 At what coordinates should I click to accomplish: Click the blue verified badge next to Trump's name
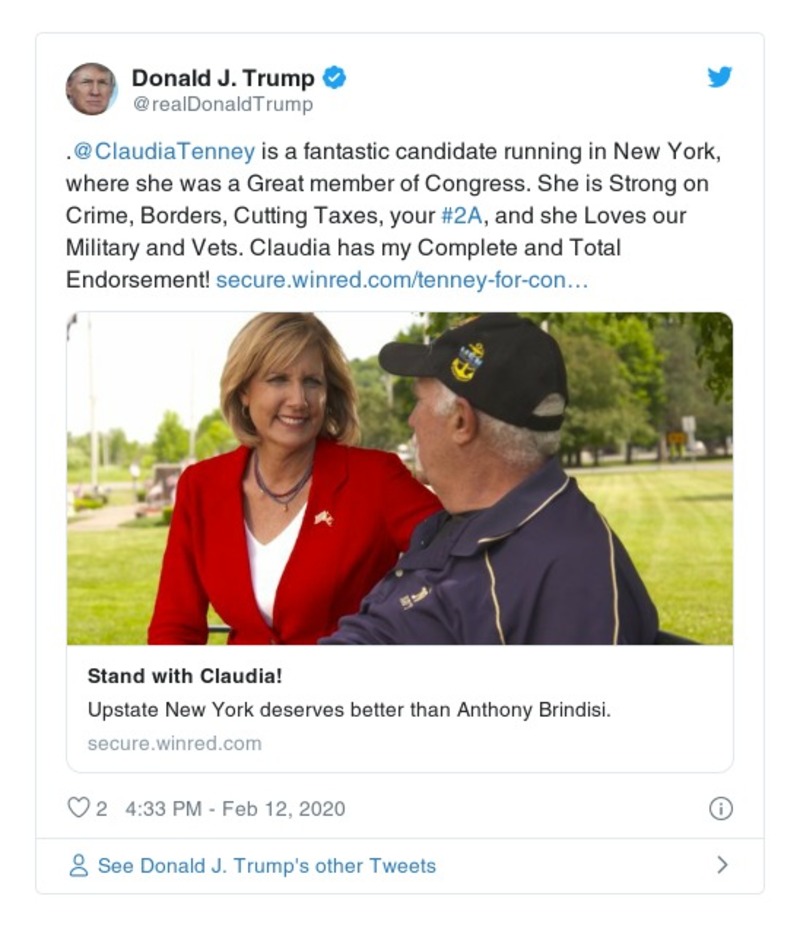point(336,76)
